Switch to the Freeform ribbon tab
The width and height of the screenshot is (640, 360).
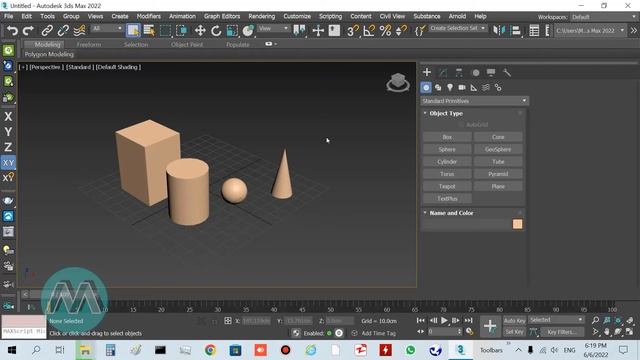click(x=89, y=44)
